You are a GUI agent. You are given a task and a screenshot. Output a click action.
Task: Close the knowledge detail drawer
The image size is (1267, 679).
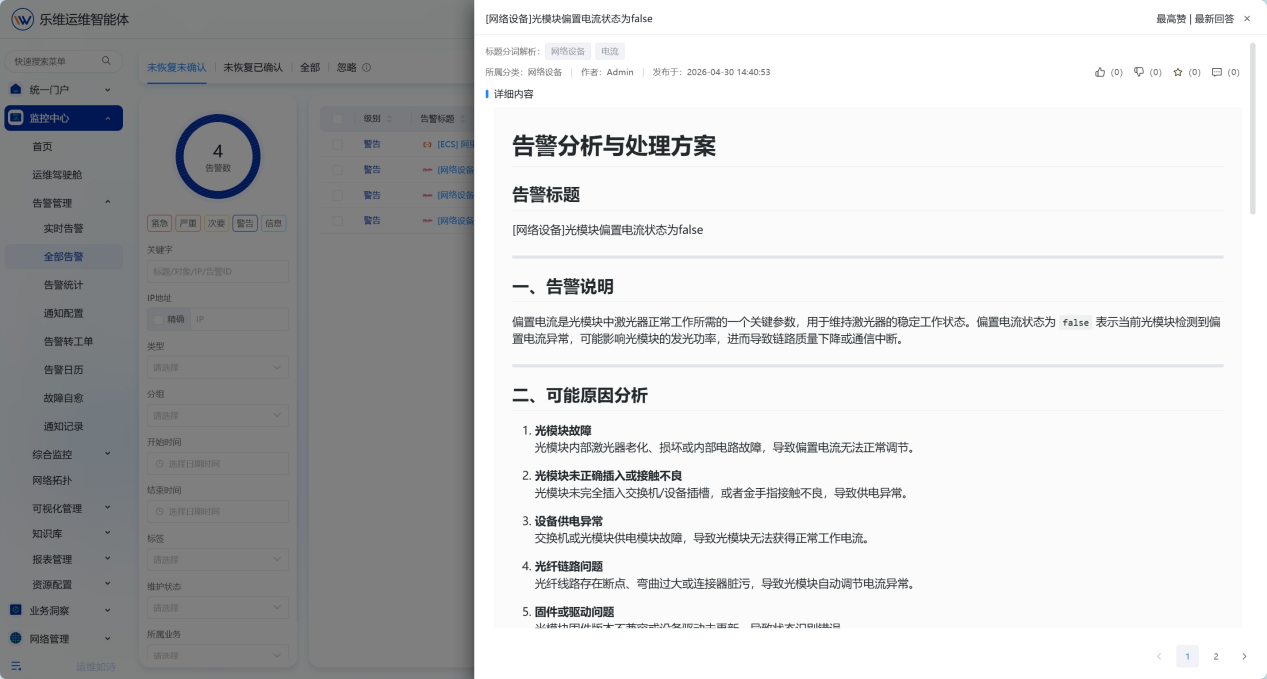(x=1247, y=18)
